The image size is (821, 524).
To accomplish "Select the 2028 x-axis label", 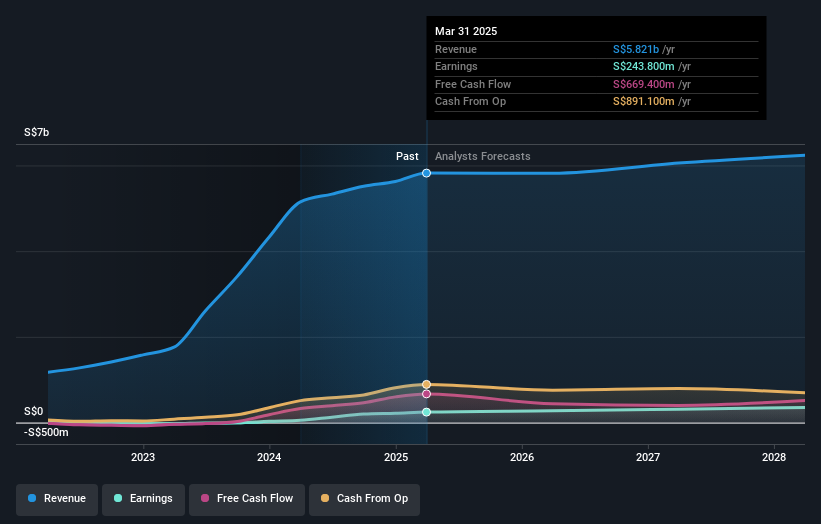I will click(x=774, y=458).
